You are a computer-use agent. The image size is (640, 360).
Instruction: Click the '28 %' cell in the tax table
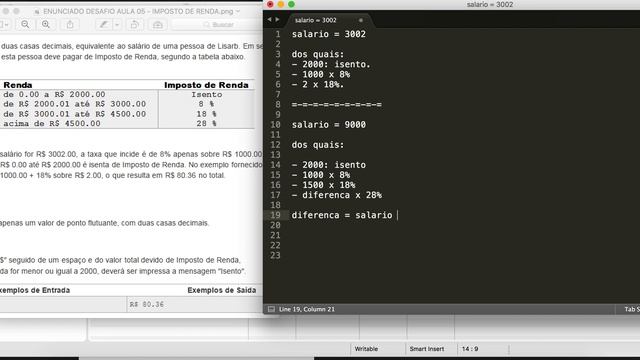[x=207, y=123]
